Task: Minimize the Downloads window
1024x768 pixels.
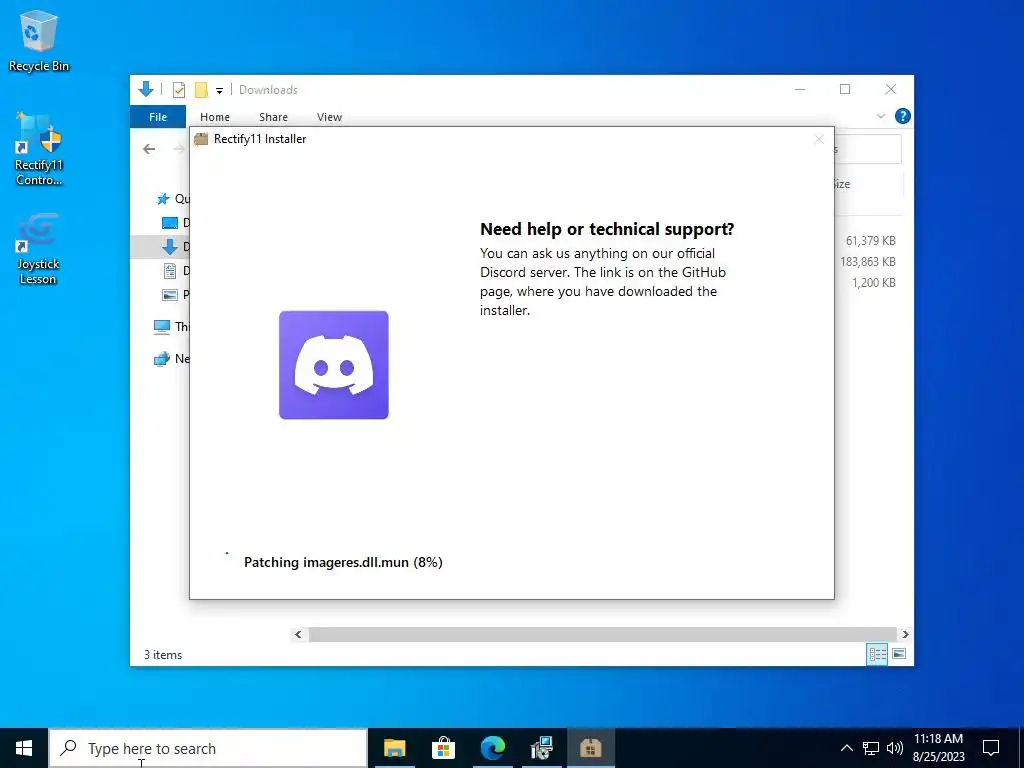Action: [x=800, y=89]
